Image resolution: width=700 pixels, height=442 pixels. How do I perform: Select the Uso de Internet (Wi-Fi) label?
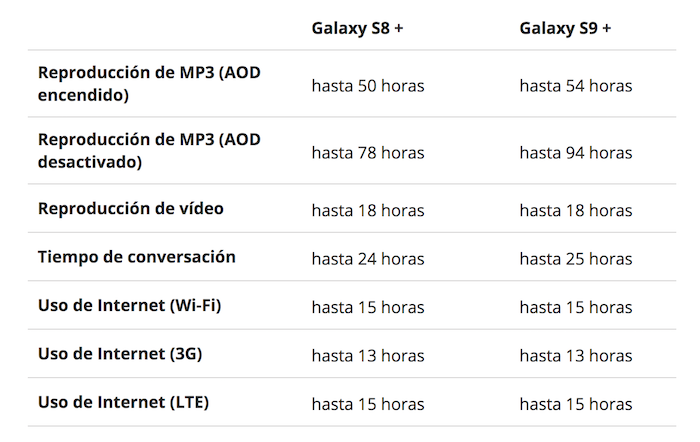(x=129, y=305)
